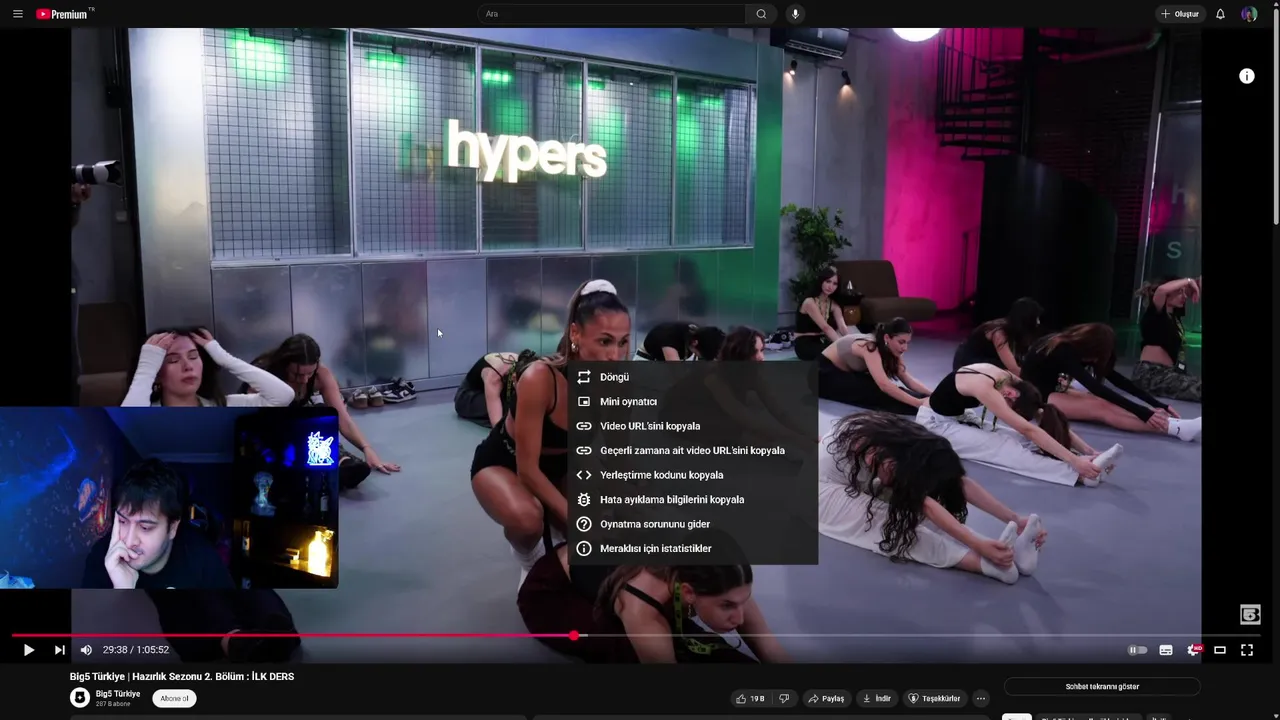Like the video thumbs up

click(x=750, y=699)
